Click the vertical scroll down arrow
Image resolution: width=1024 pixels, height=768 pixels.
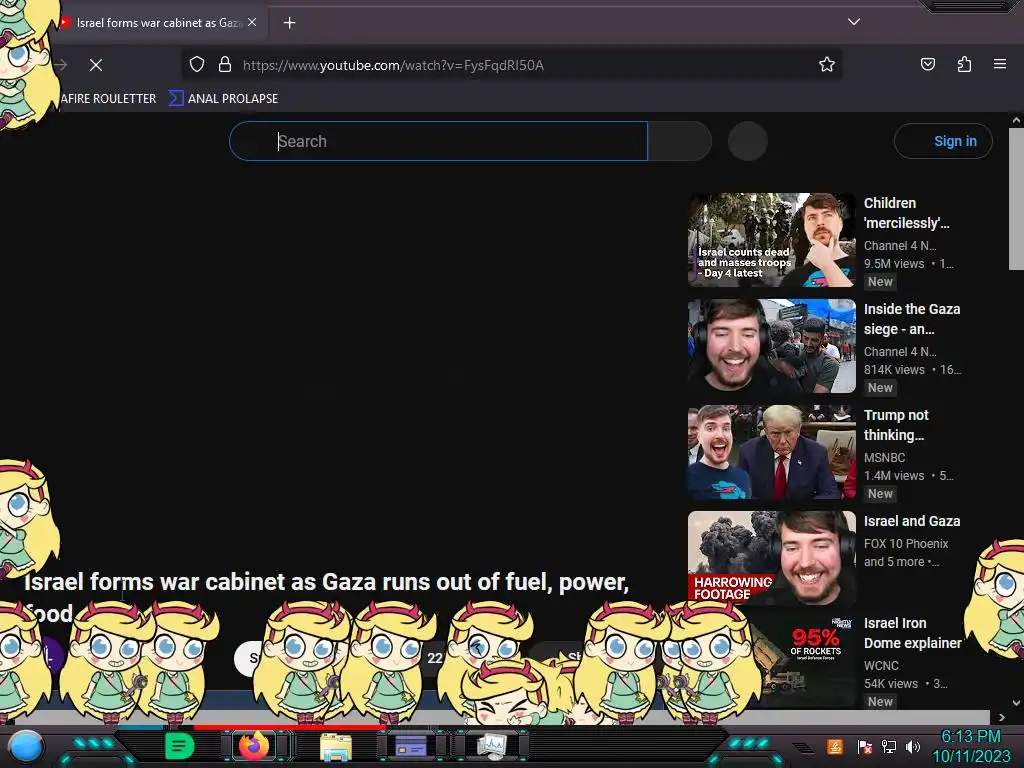1016,703
